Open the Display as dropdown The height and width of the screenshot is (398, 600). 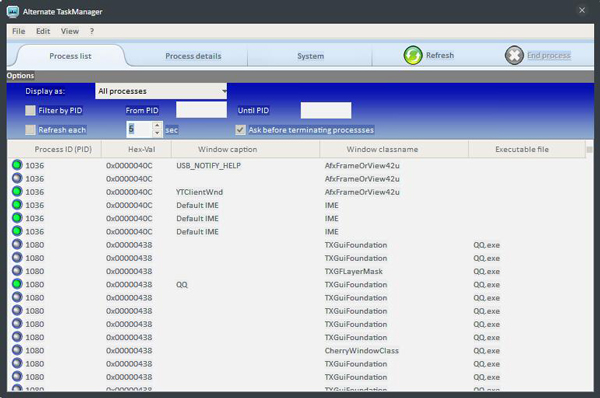click(161, 91)
